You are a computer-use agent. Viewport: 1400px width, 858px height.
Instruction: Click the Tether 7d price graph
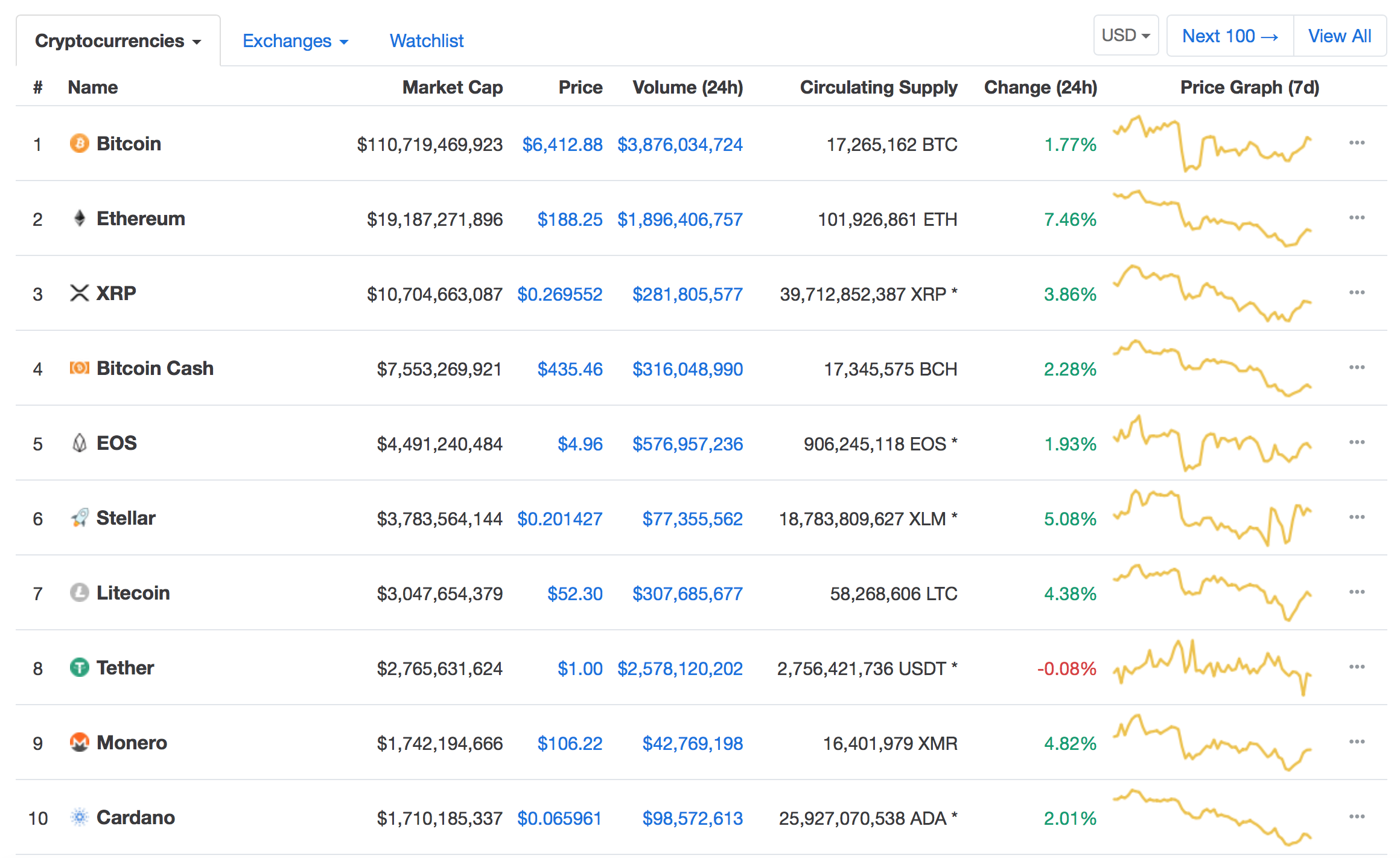1212,667
